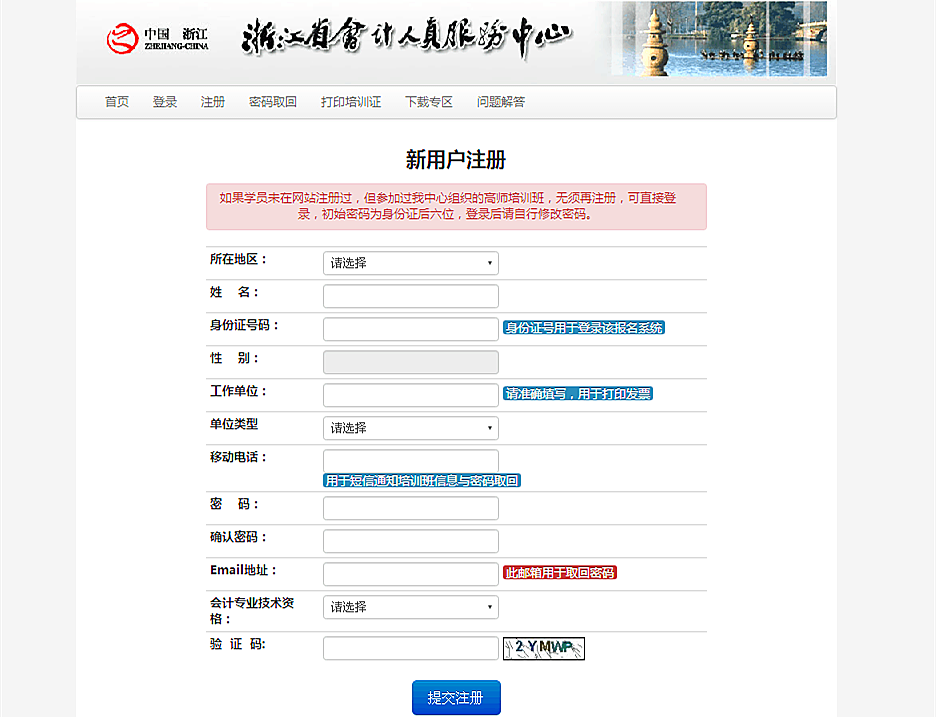Open the 所在地区 region dropdown
The image size is (936, 717).
coord(410,263)
